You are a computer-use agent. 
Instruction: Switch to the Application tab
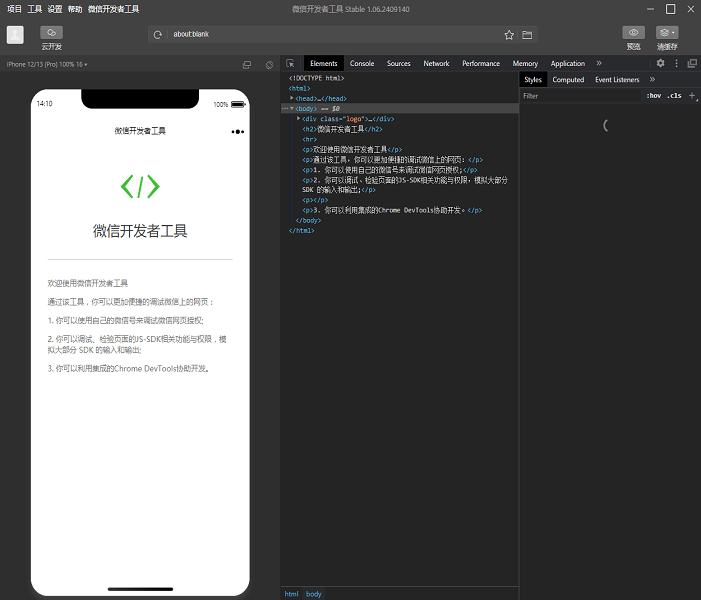pos(567,63)
